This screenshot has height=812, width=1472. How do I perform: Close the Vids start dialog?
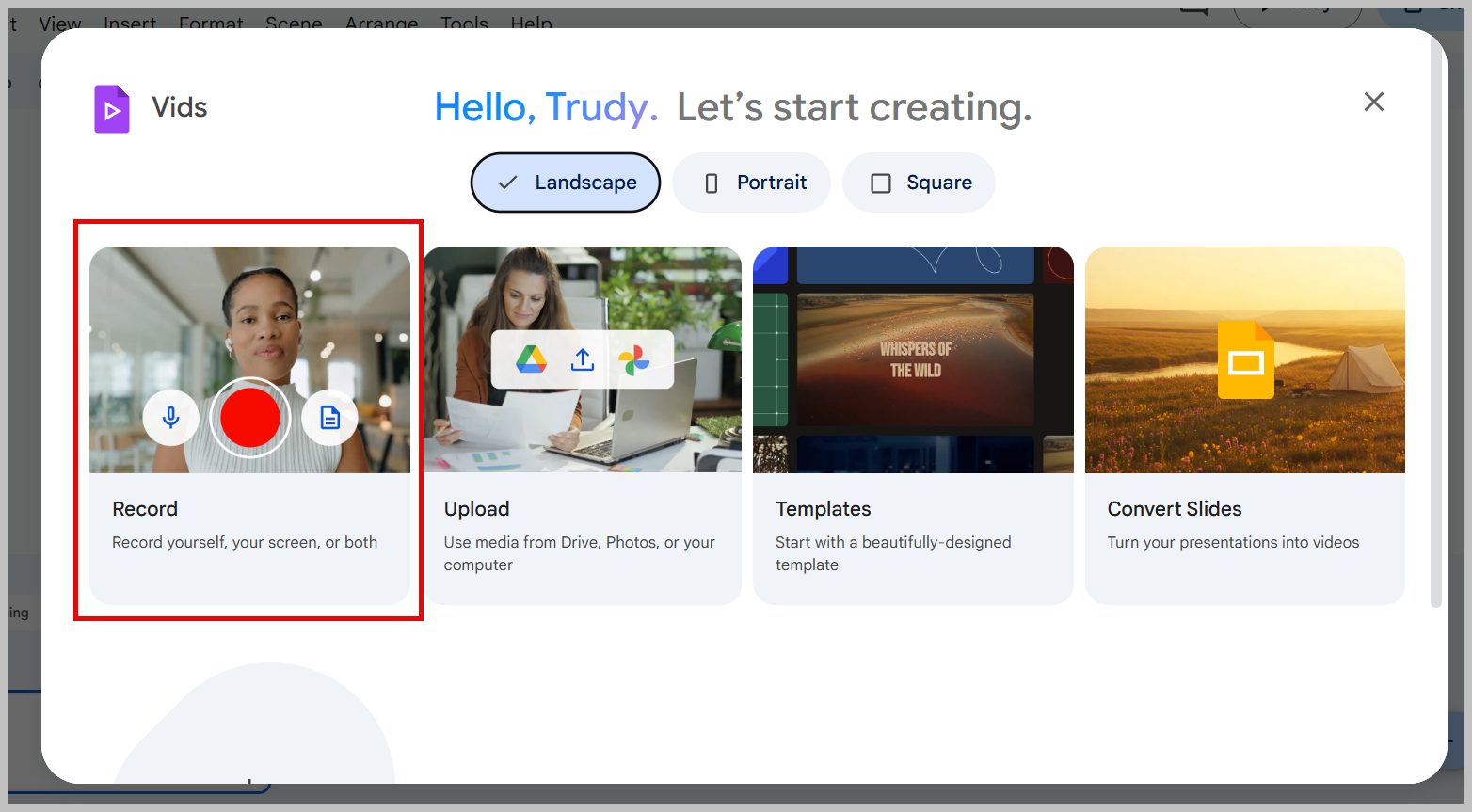click(x=1374, y=102)
